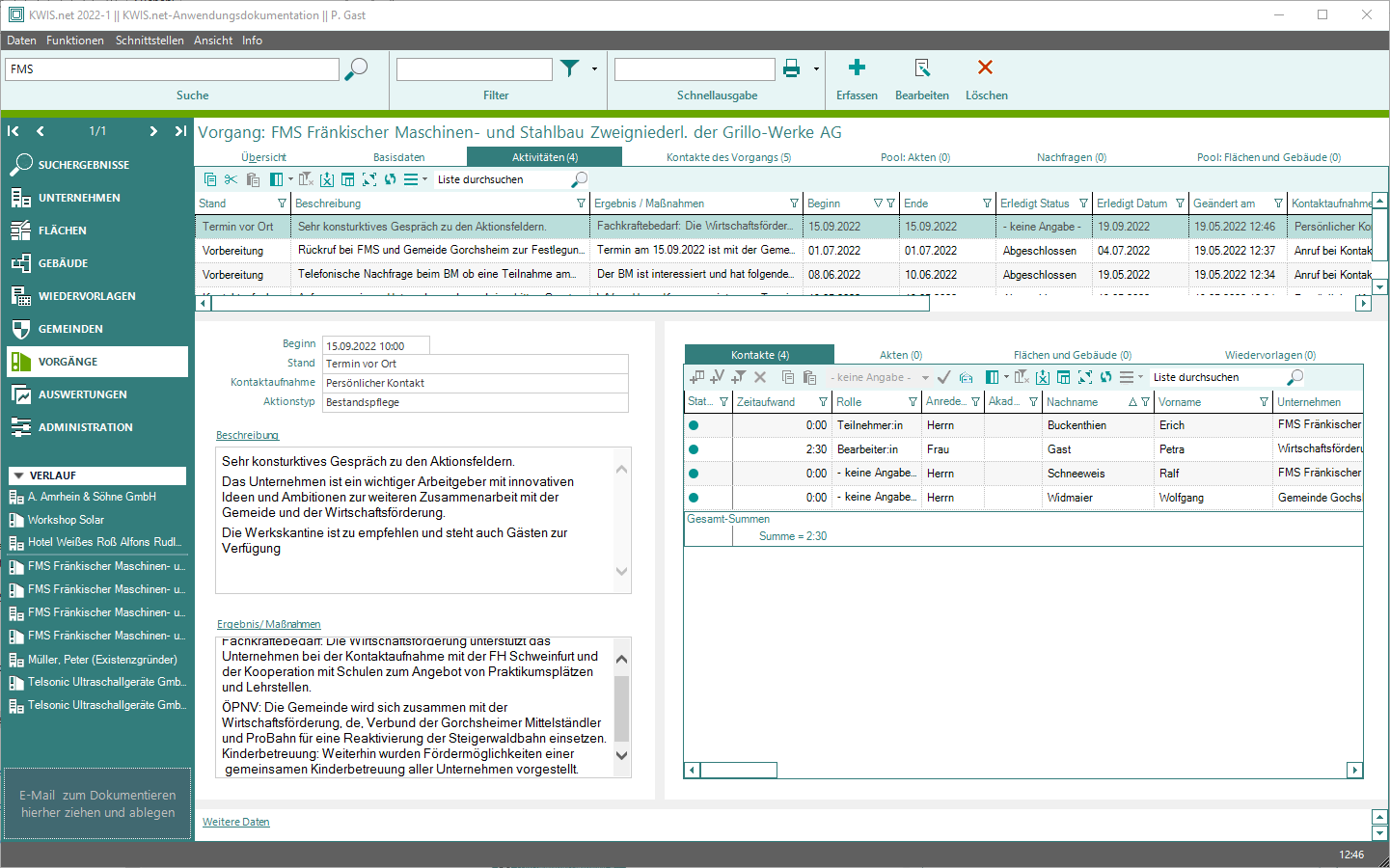Viewport: 1390px width, 868px height.
Task: Click the Erfassen plus icon
Action: pyautogui.click(x=857, y=68)
